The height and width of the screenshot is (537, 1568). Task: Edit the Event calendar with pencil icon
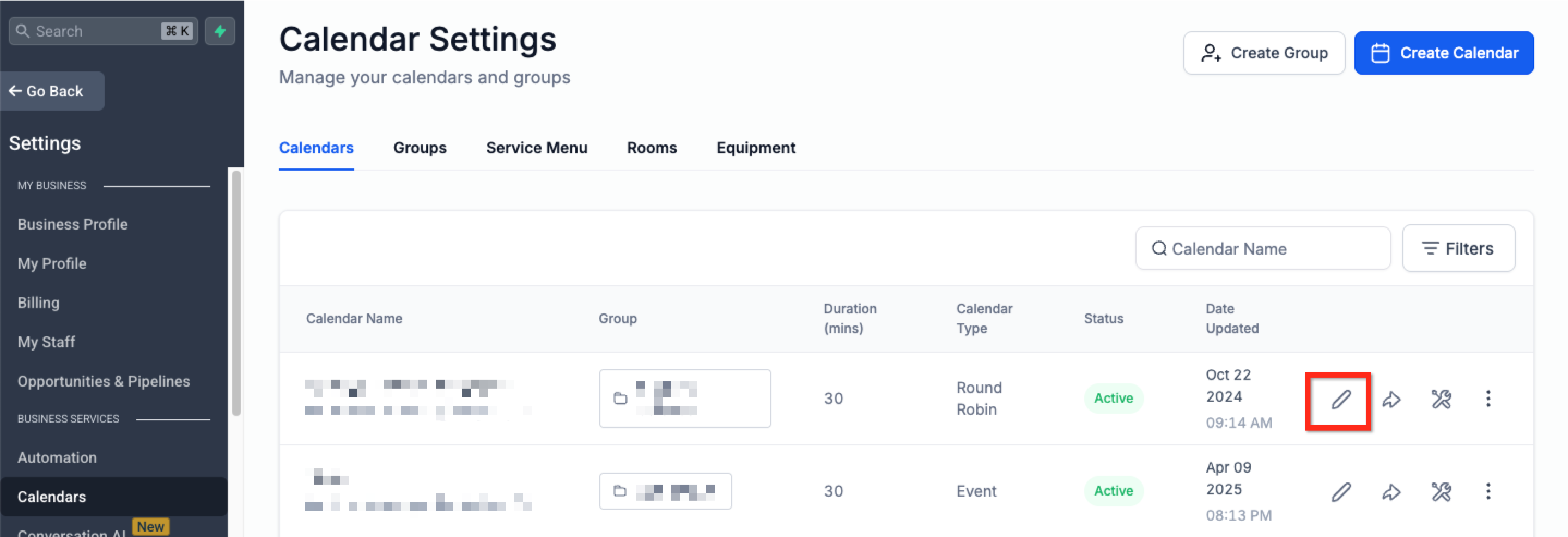click(1340, 492)
